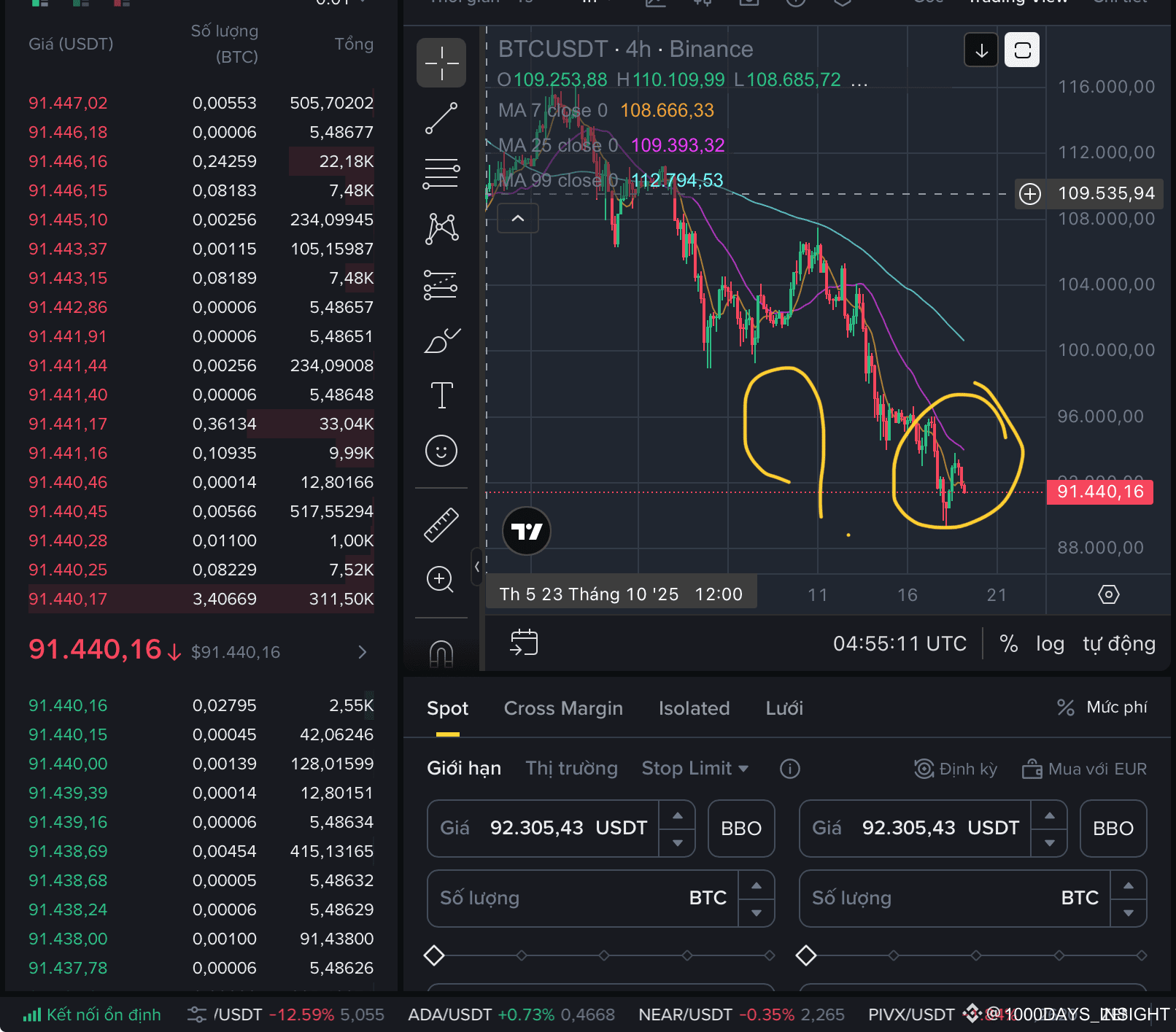Increase buy BTC amount with up stepper
Screen dimensions: 1176x1032
pyautogui.click(x=757, y=885)
